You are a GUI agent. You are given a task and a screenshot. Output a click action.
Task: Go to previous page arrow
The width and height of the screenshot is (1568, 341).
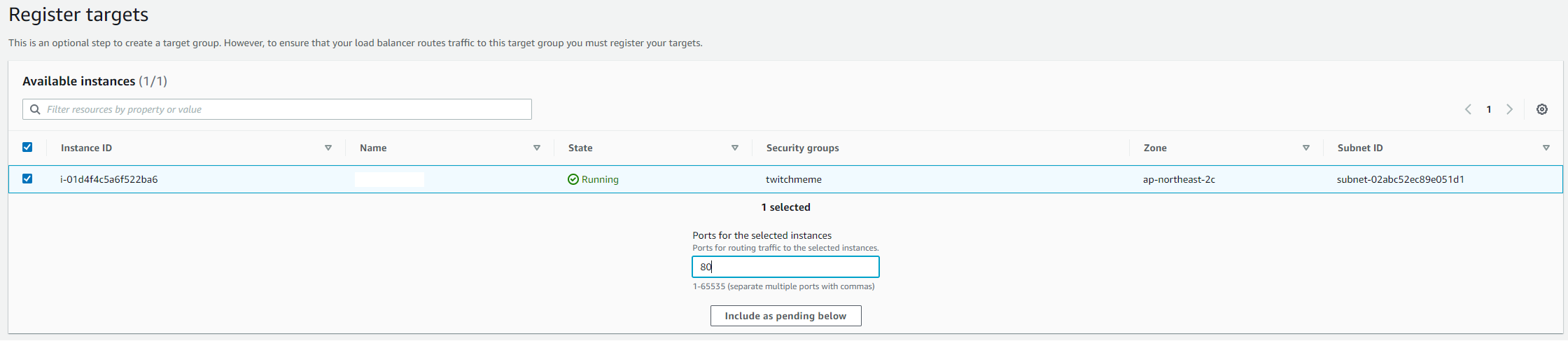click(x=1468, y=109)
